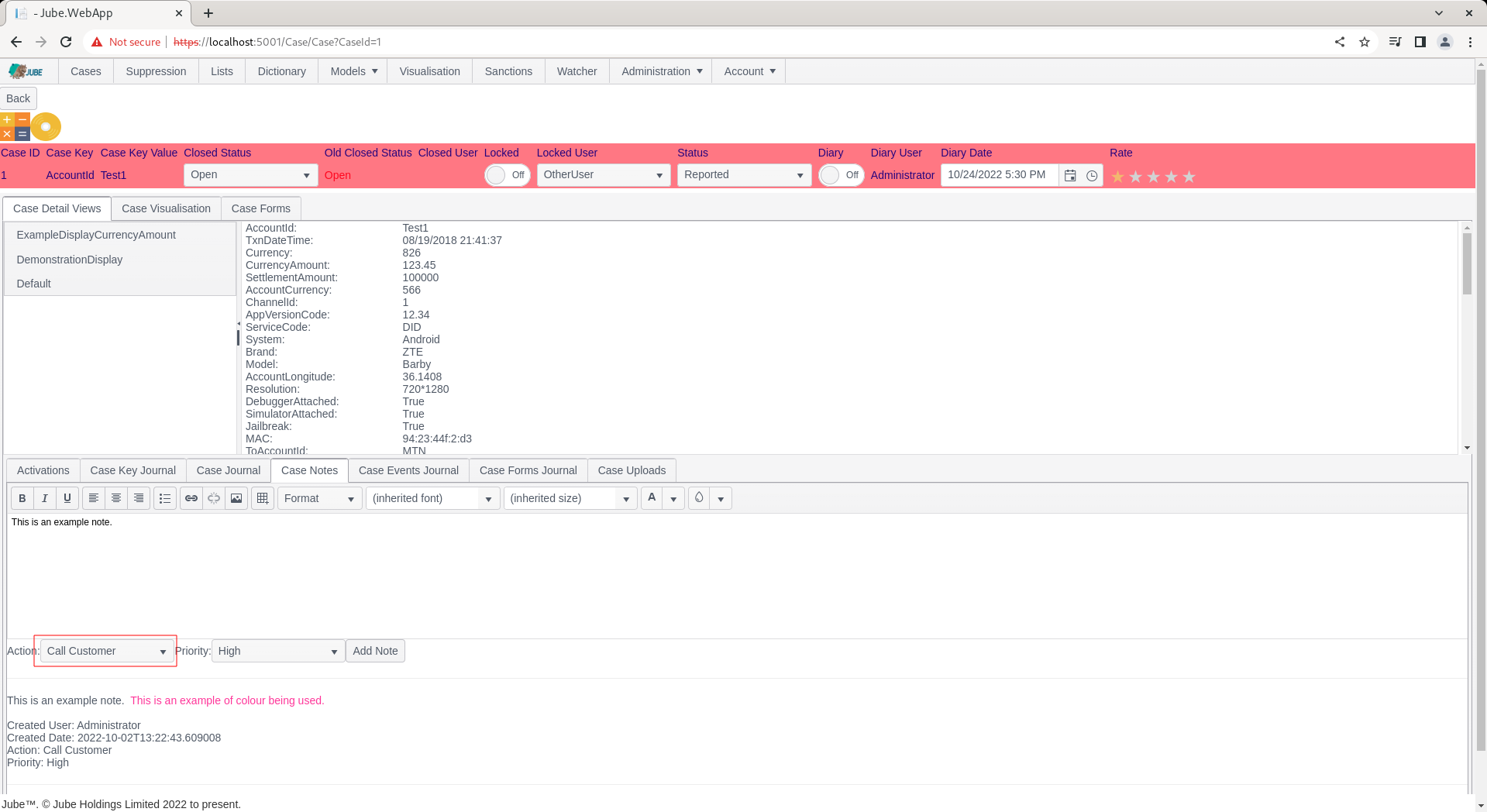Rate the case two stars

coord(1136,177)
